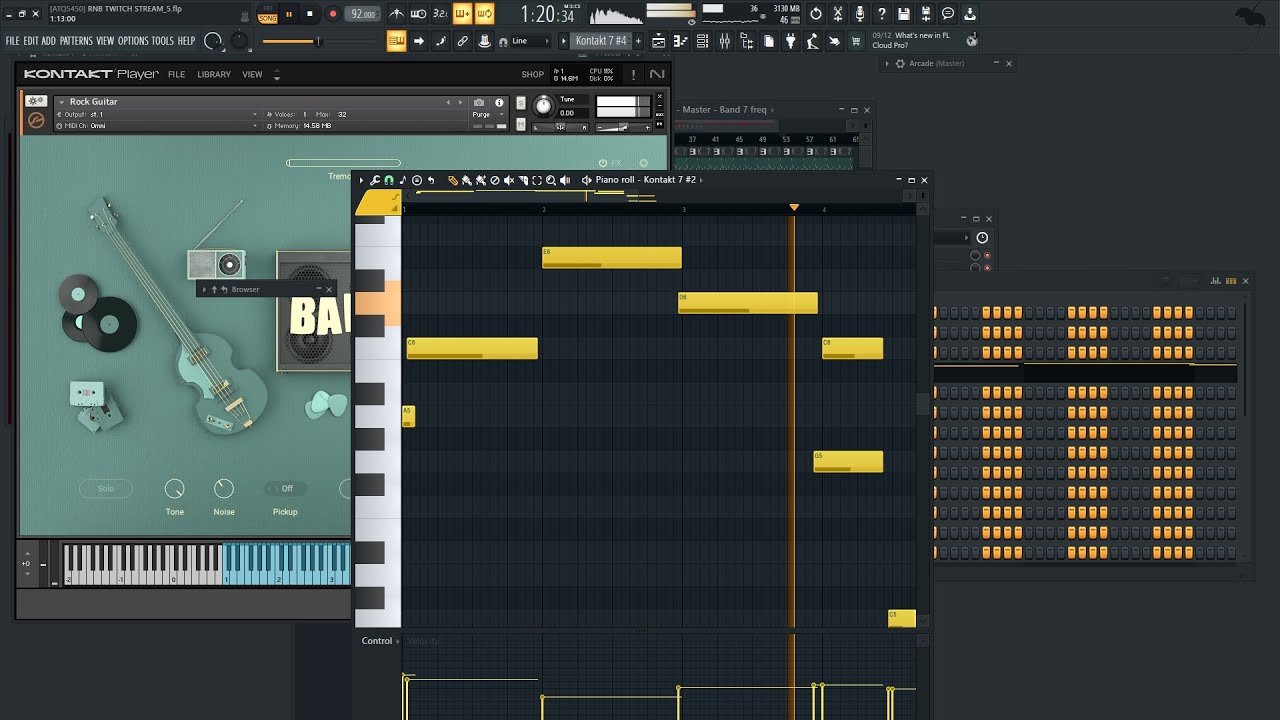Open the project picker files icon

pos(768,41)
